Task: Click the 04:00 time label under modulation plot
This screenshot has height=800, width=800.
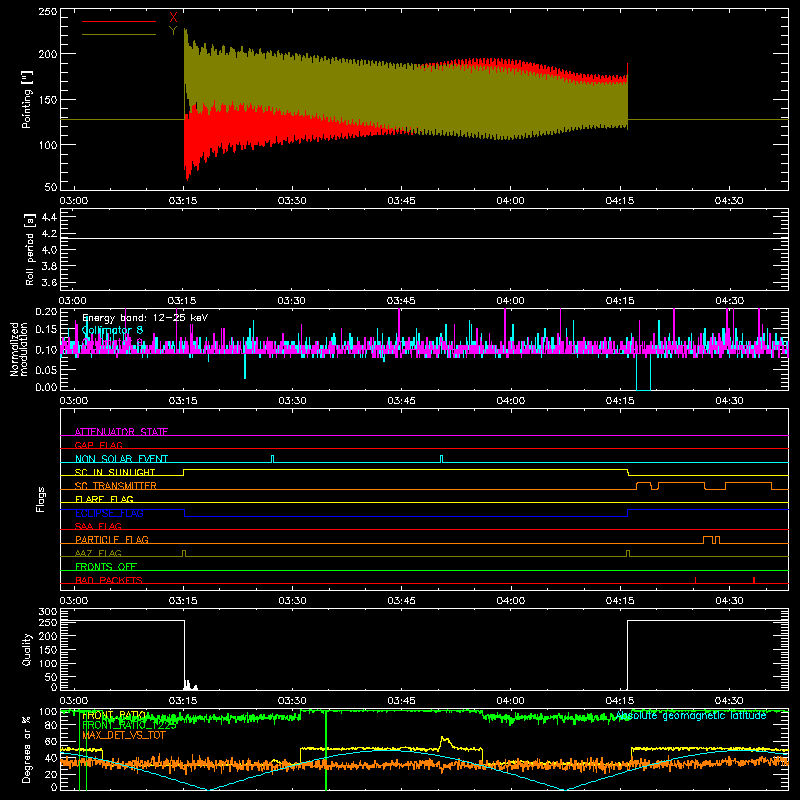Action: (x=510, y=401)
